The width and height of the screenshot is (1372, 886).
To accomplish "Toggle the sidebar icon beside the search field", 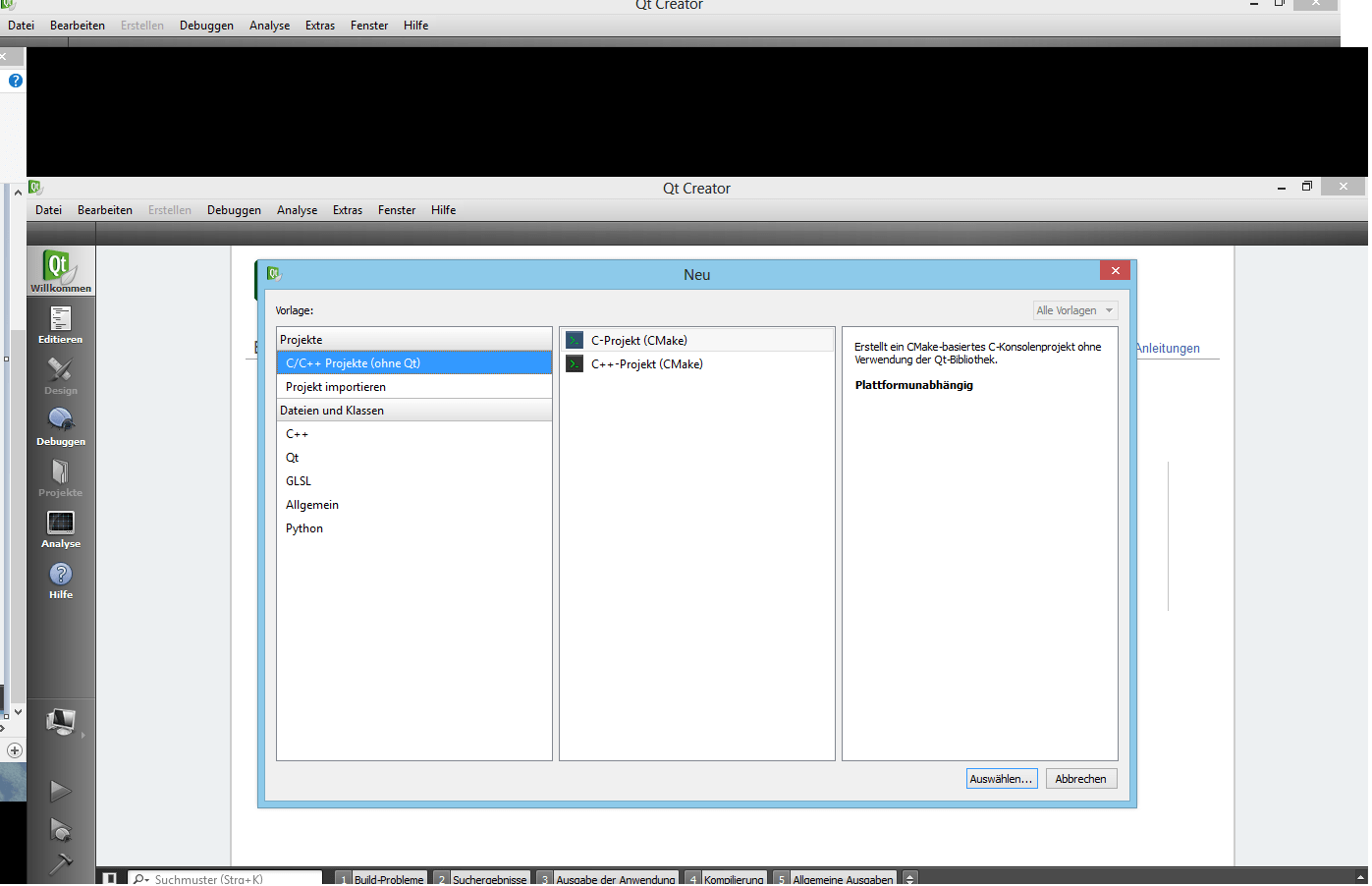I will [110, 878].
